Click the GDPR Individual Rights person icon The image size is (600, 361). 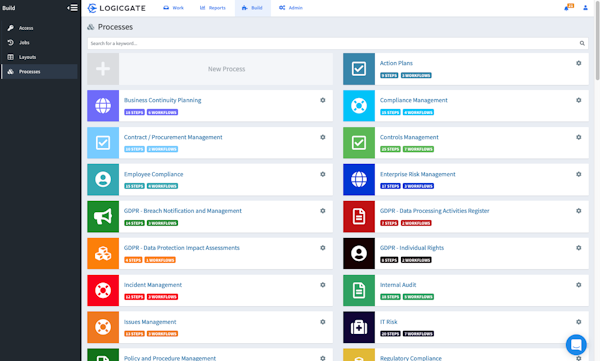click(359, 253)
